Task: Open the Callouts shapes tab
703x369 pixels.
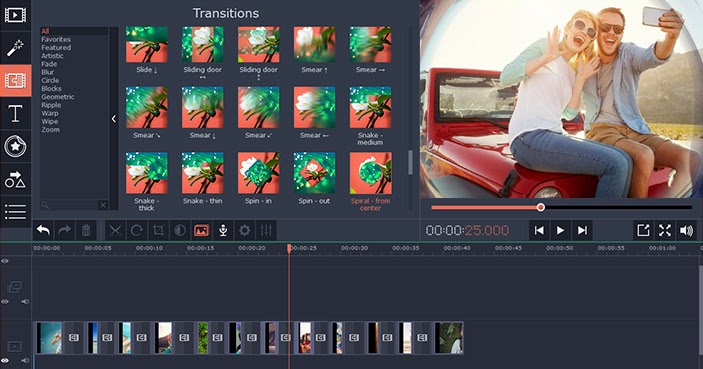Action: [15, 179]
